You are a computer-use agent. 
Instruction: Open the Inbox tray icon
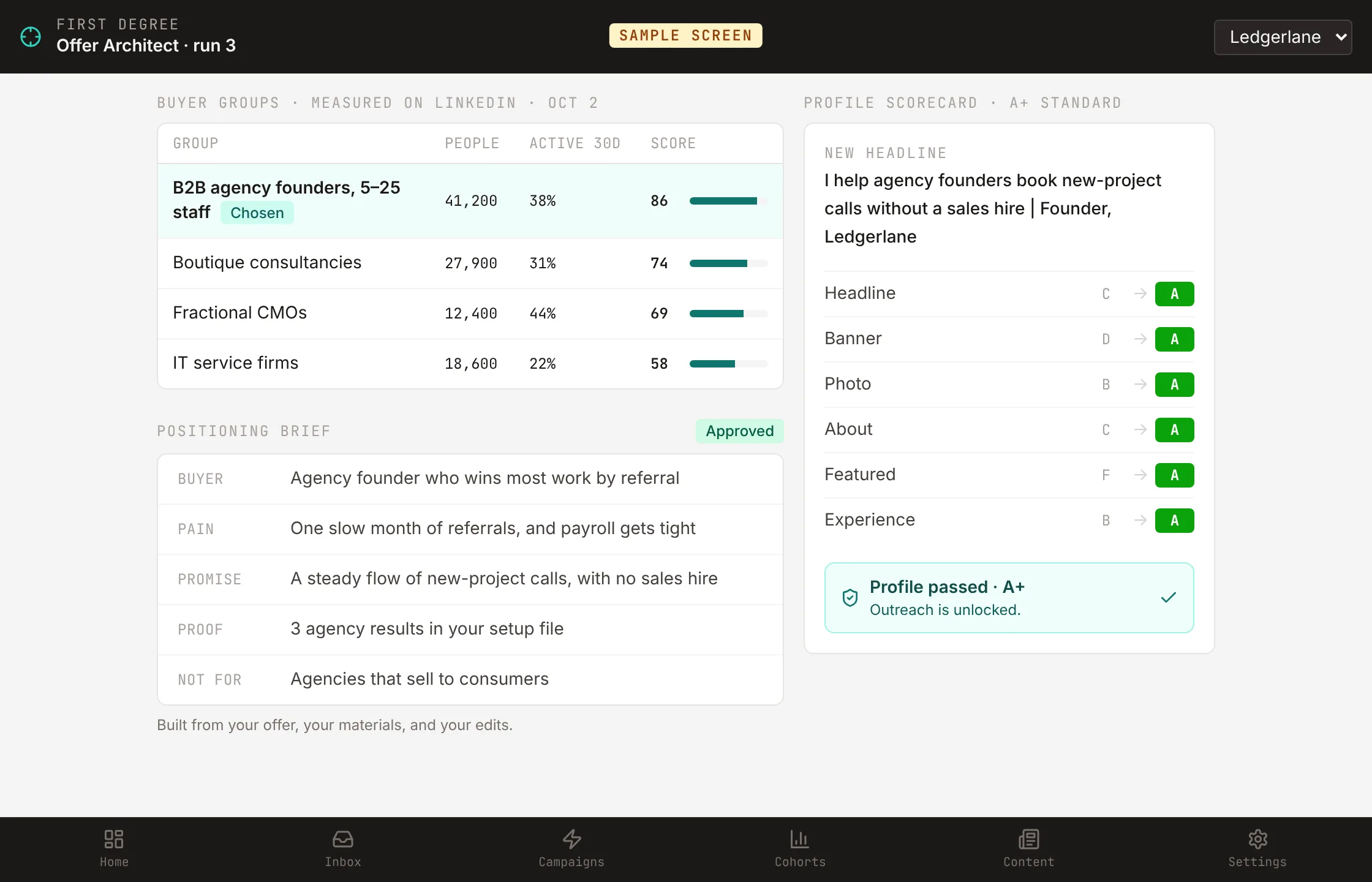(x=343, y=839)
